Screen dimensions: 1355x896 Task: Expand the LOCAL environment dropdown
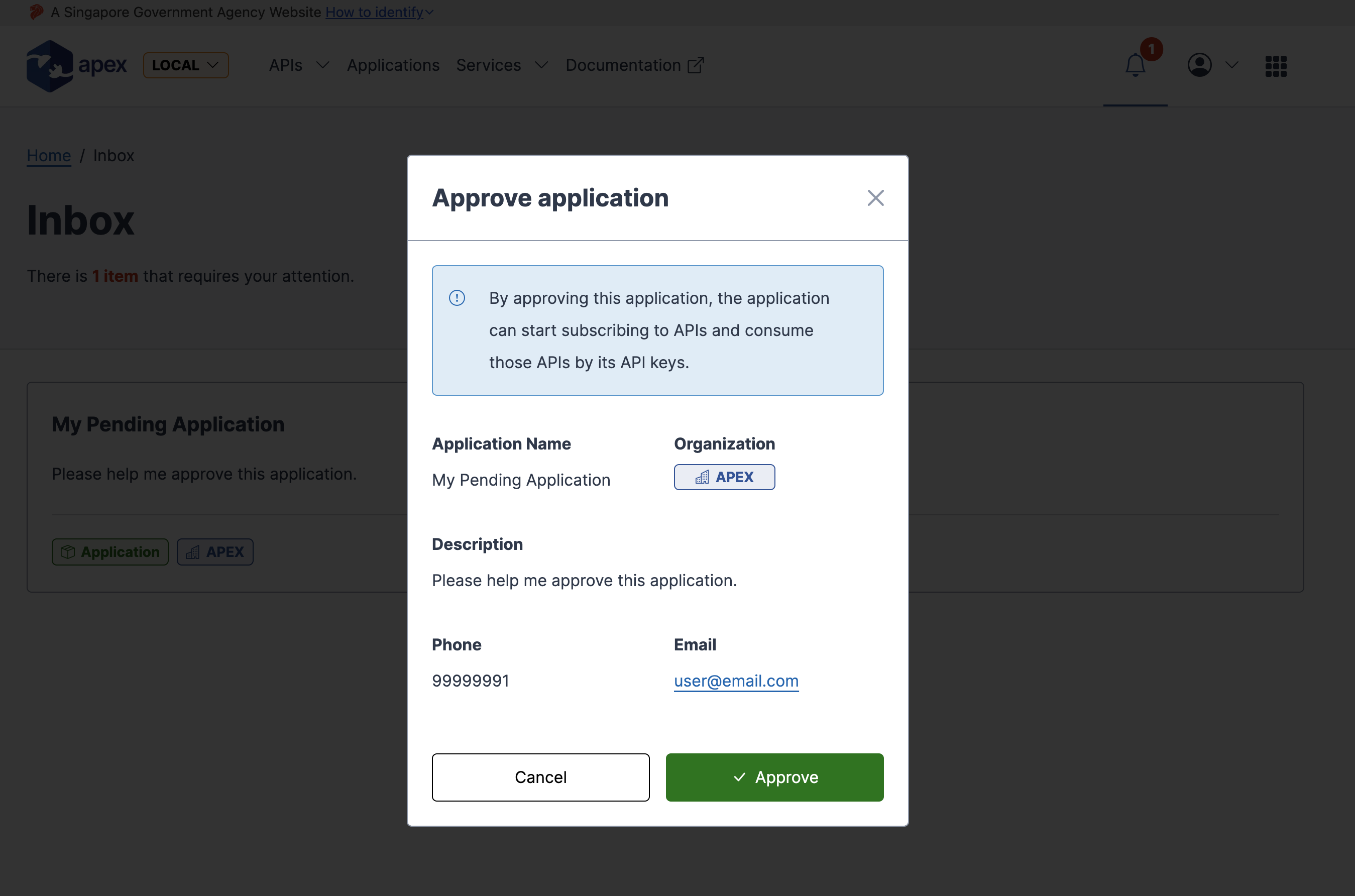[x=185, y=65]
